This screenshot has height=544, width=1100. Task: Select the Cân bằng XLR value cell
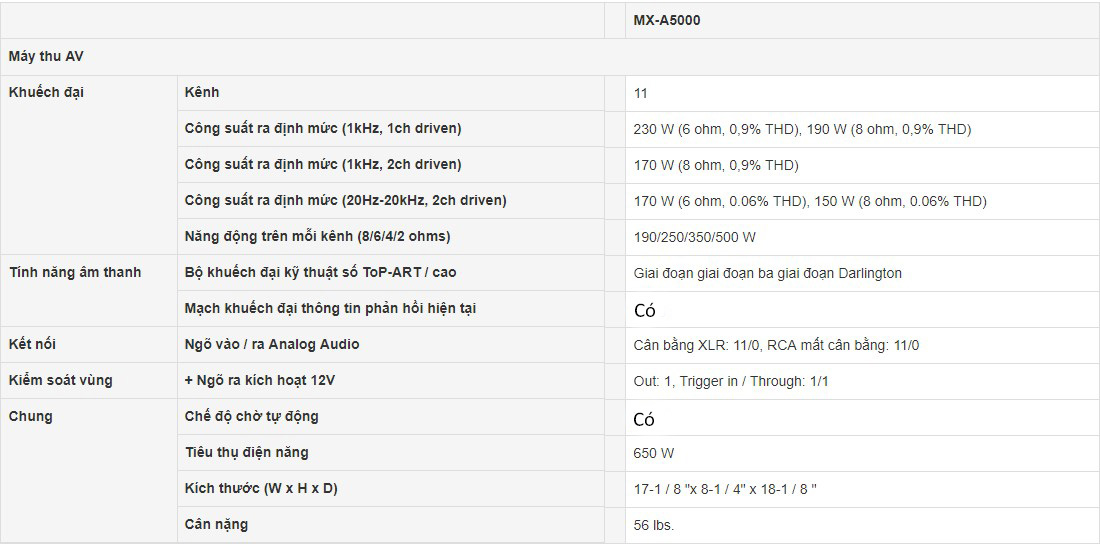coord(776,345)
